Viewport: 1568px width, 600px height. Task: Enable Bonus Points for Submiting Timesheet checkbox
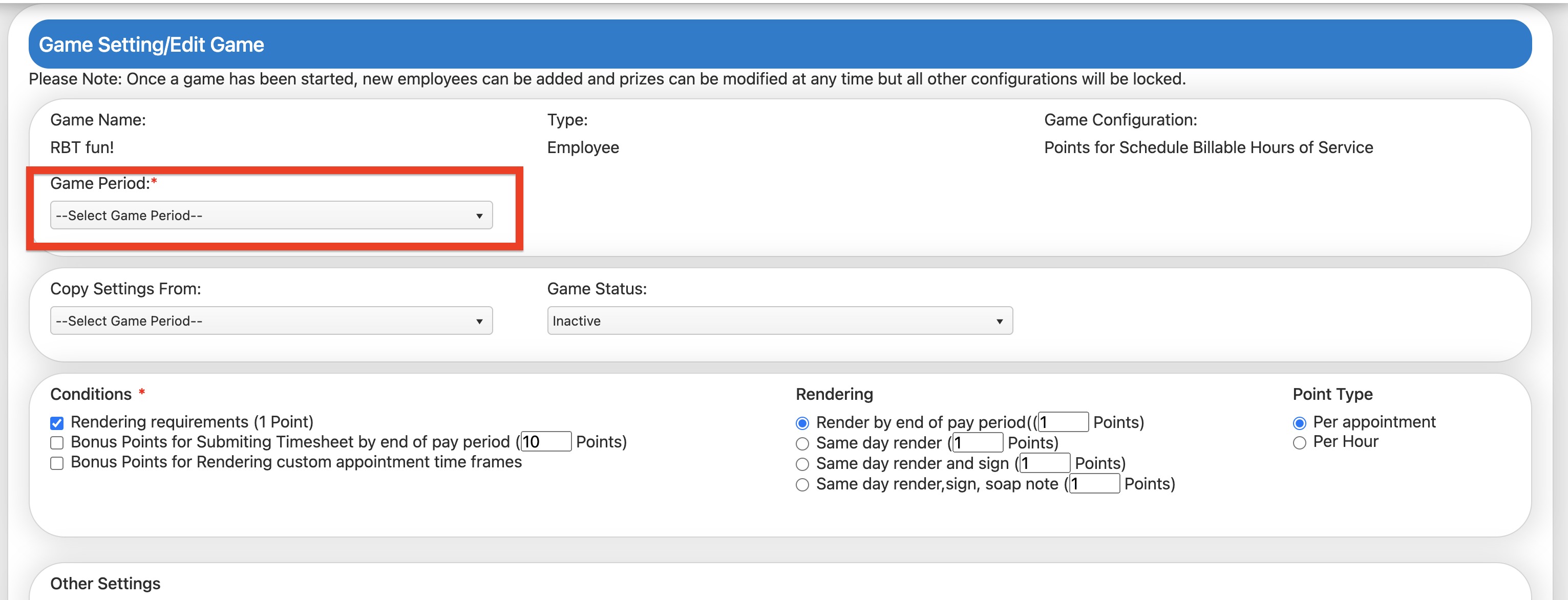pos(57,443)
